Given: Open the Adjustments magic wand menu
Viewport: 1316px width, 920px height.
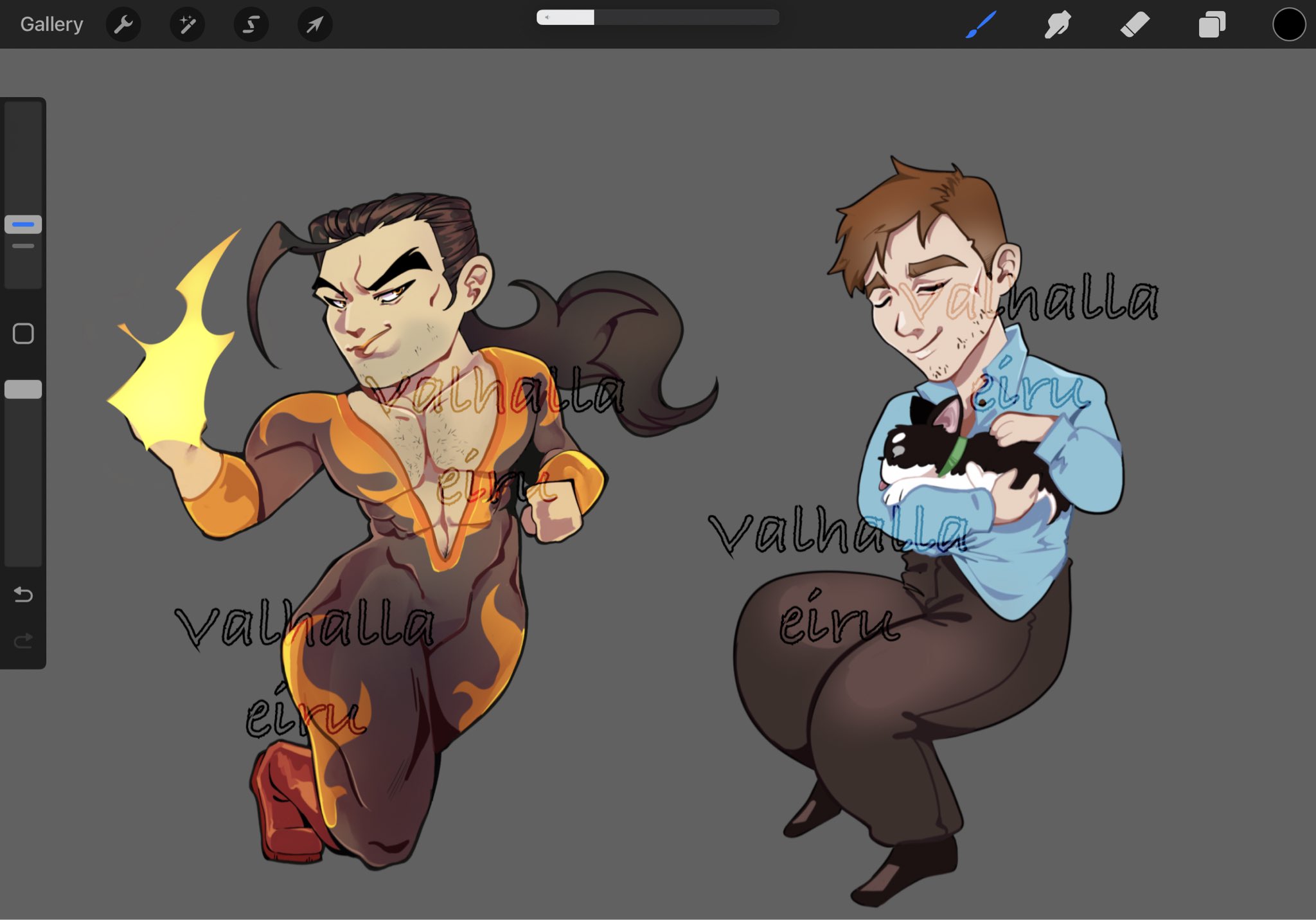Looking at the screenshot, I should (187, 24).
